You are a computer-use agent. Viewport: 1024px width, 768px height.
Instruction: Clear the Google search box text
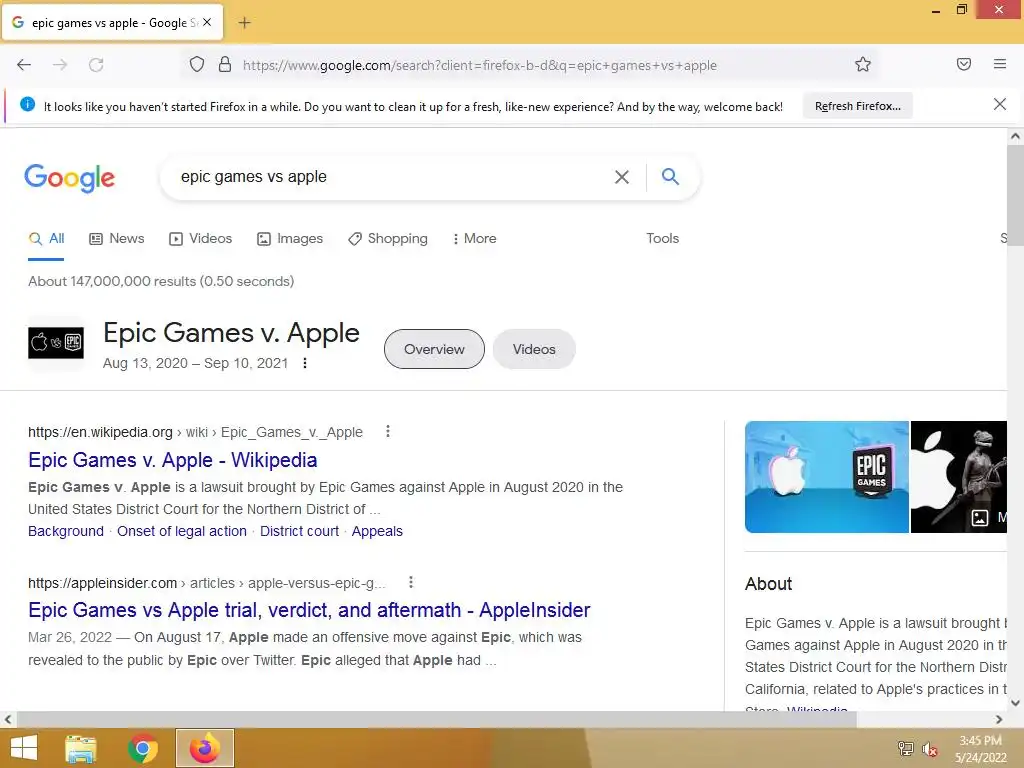pyautogui.click(x=622, y=177)
